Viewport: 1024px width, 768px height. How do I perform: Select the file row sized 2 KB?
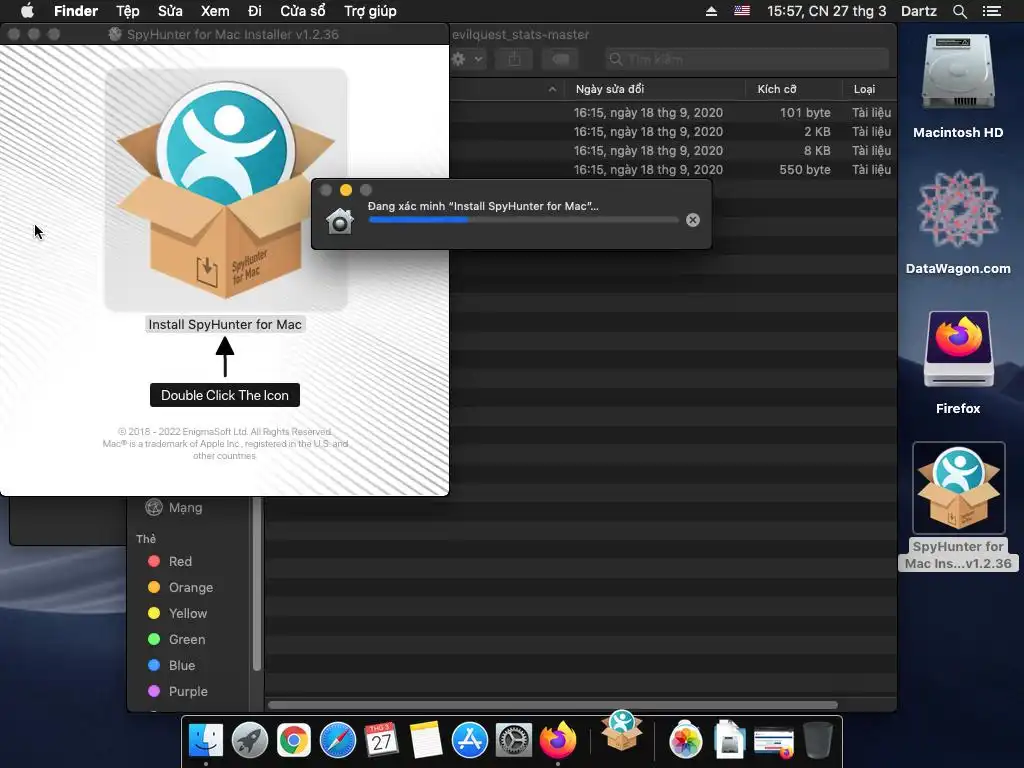point(672,131)
